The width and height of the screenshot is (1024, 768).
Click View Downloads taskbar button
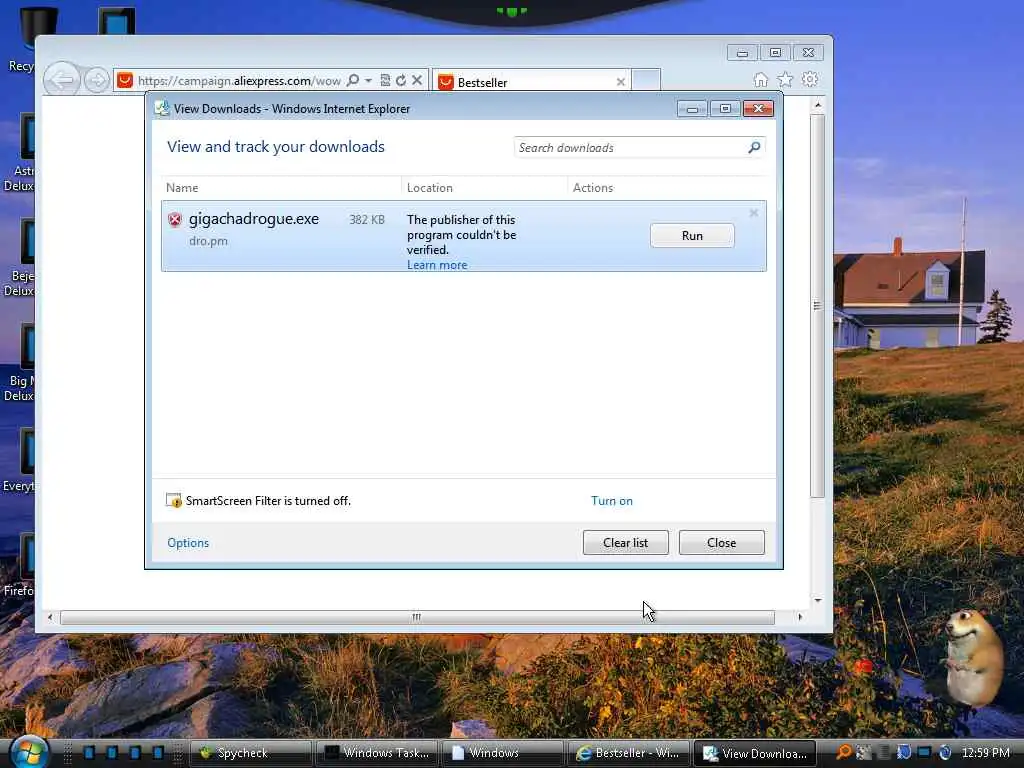[x=754, y=753]
